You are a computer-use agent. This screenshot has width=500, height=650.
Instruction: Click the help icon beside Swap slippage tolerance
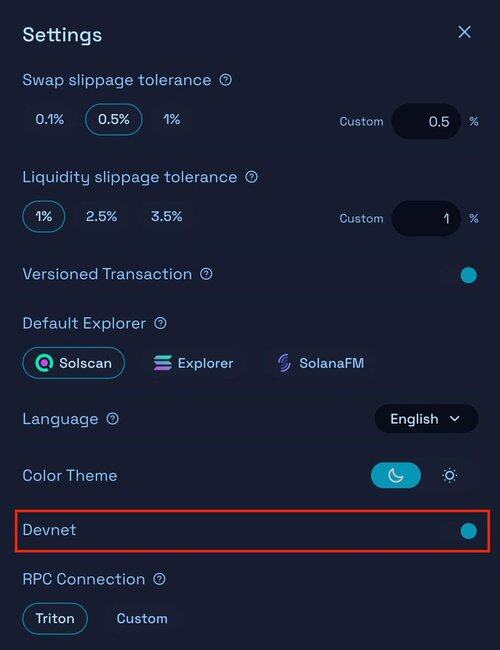[x=226, y=80]
